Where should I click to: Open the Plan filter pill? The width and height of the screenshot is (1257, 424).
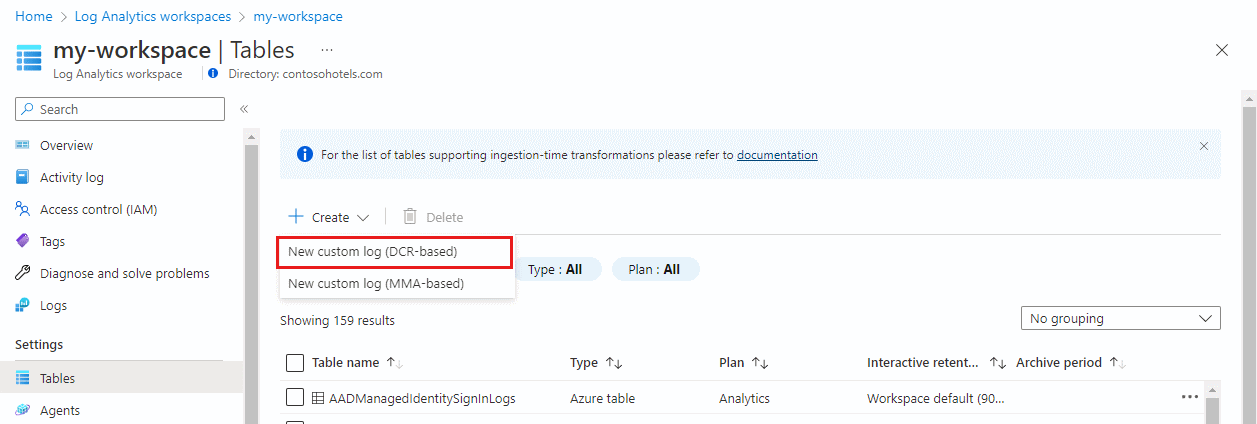coord(655,269)
